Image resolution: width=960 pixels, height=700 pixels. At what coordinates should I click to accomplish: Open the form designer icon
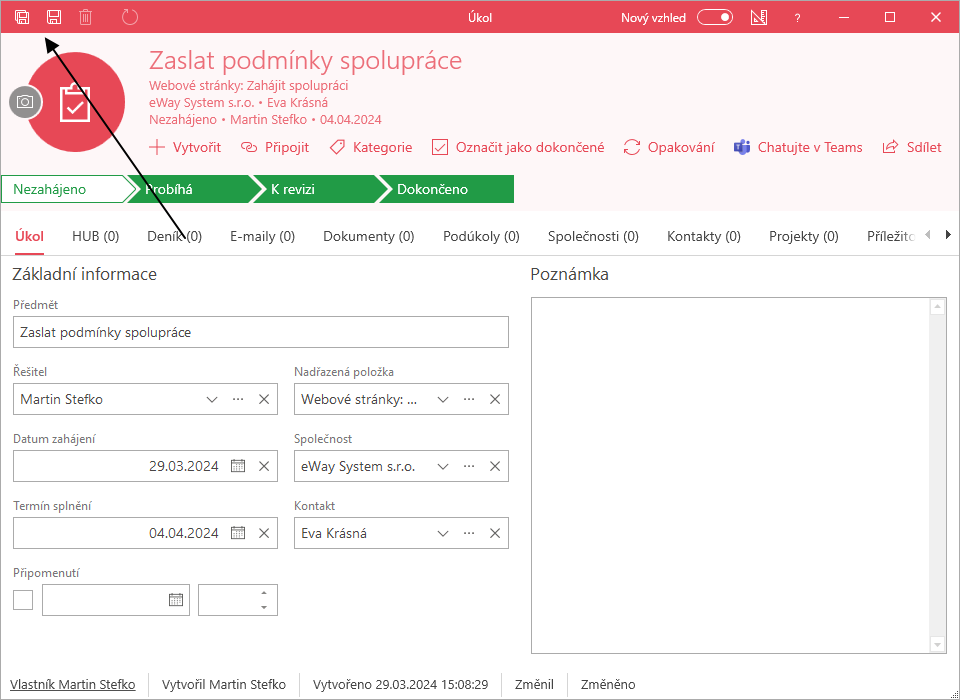759,17
